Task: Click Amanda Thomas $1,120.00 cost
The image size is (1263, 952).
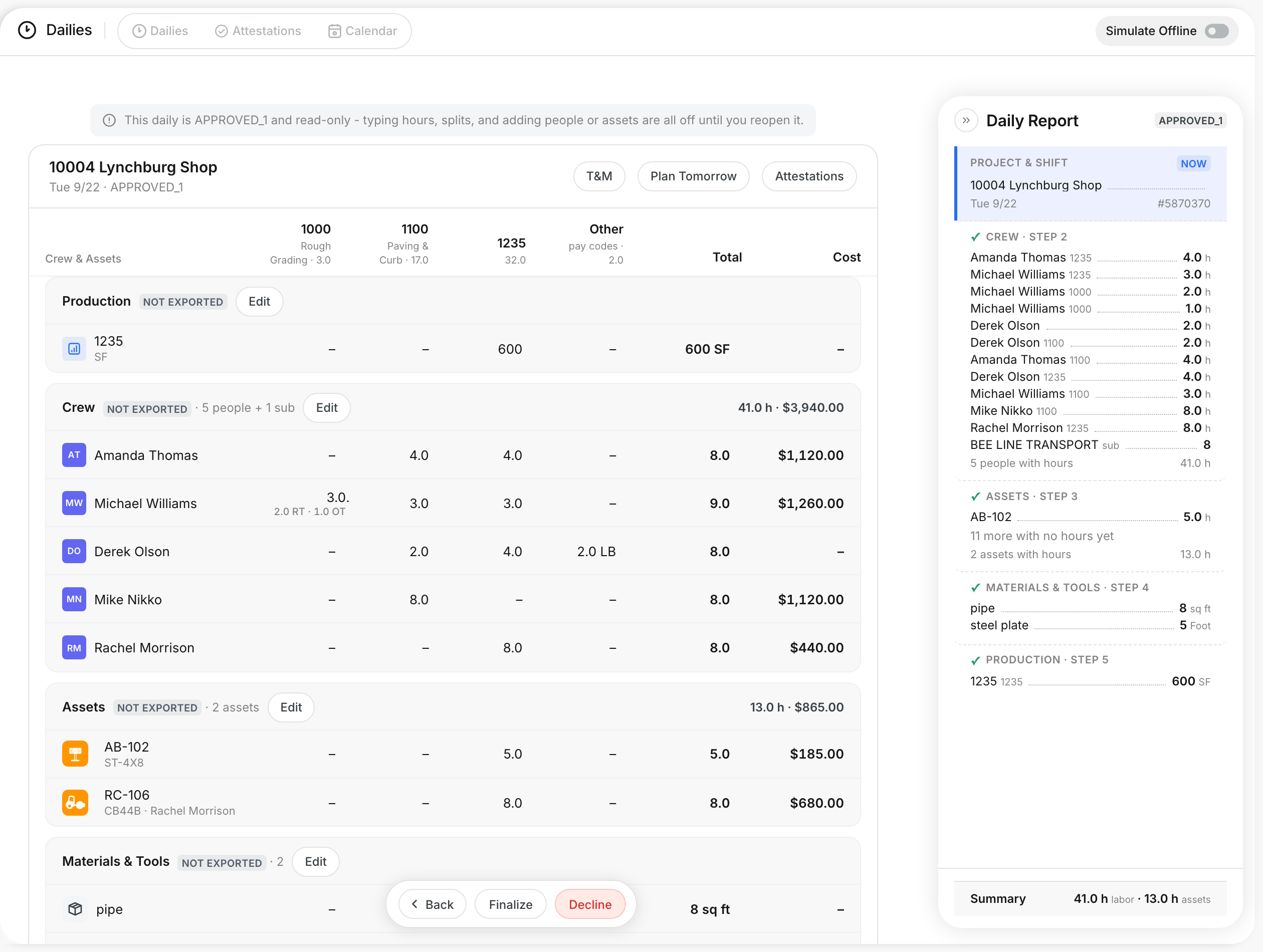Action: [810, 455]
